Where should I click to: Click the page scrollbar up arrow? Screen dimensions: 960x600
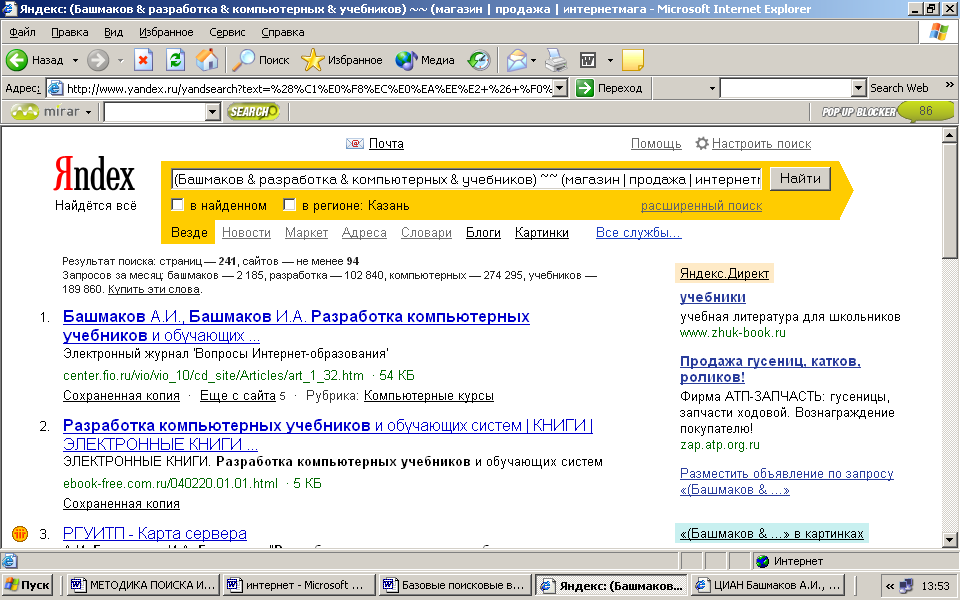point(950,135)
